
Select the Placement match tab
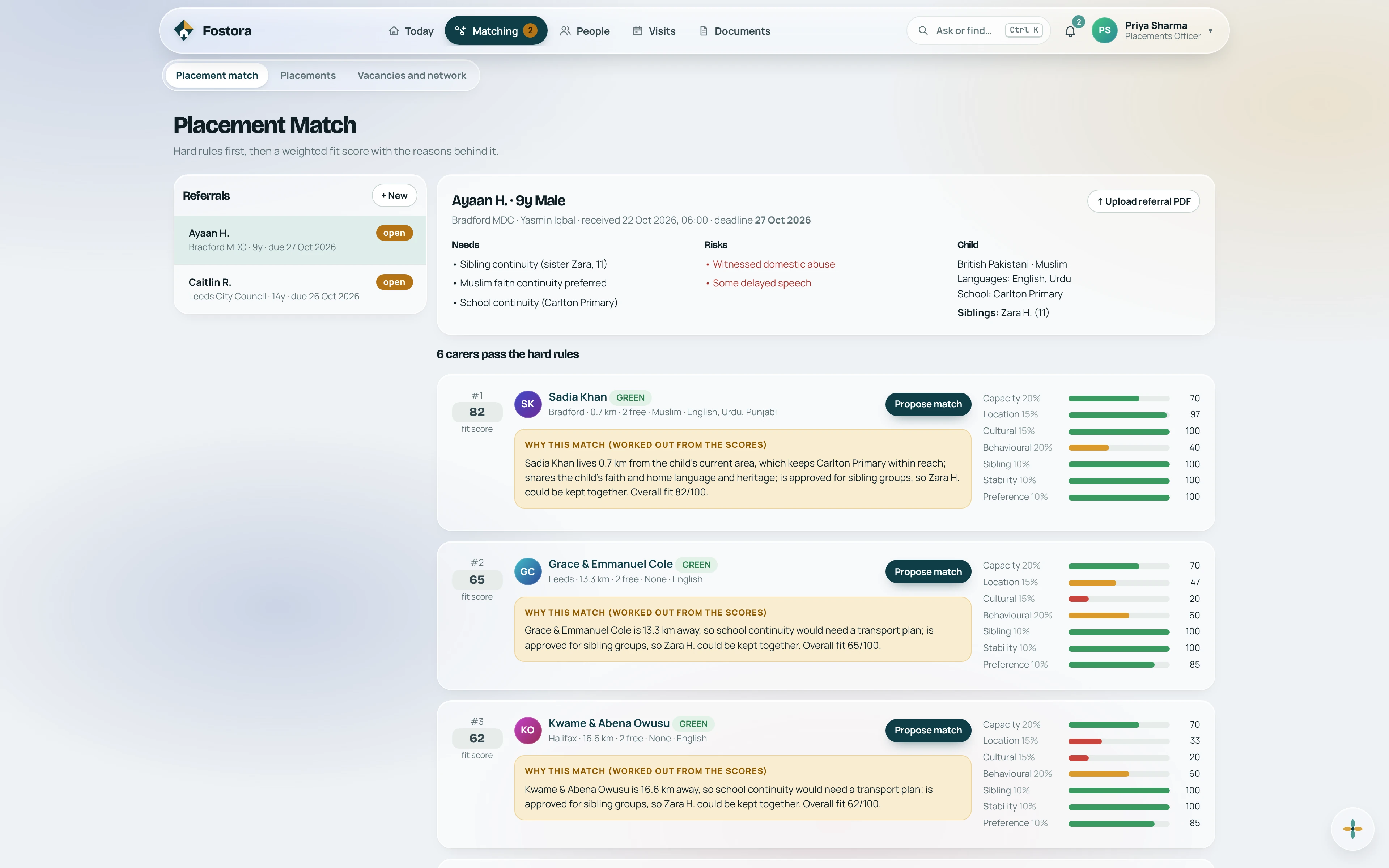(x=217, y=75)
